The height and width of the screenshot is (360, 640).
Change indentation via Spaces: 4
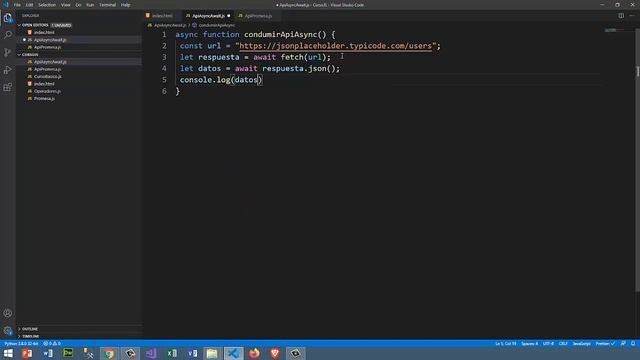tap(529, 344)
